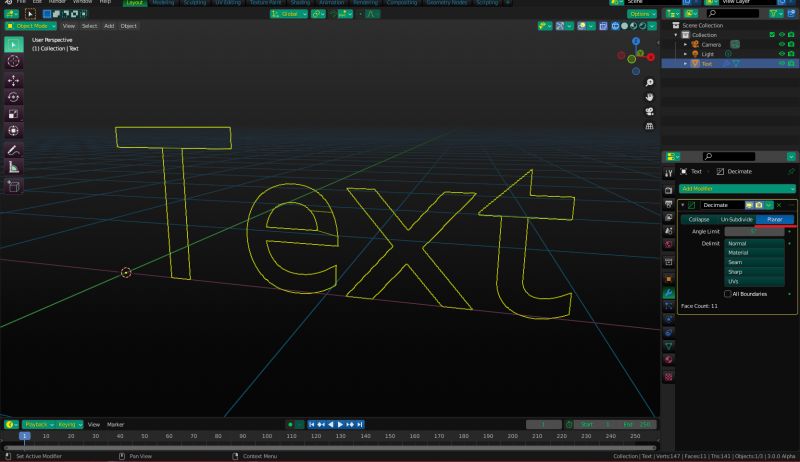Click the viewport zoom magnifier icon
Viewport: 800px width, 462px height.
pyautogui.click(x=649, y=83)
